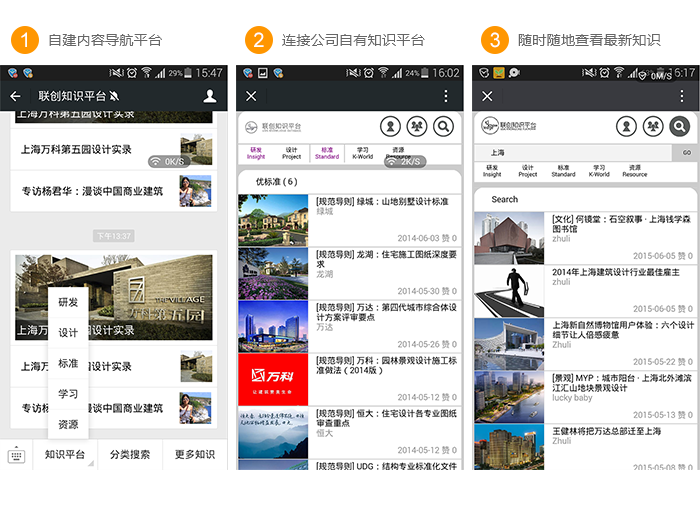Tap 分类搜索 in the bottom bar
Image resolution: width=700 pixels, height=520 pixels.
(130, 454)
